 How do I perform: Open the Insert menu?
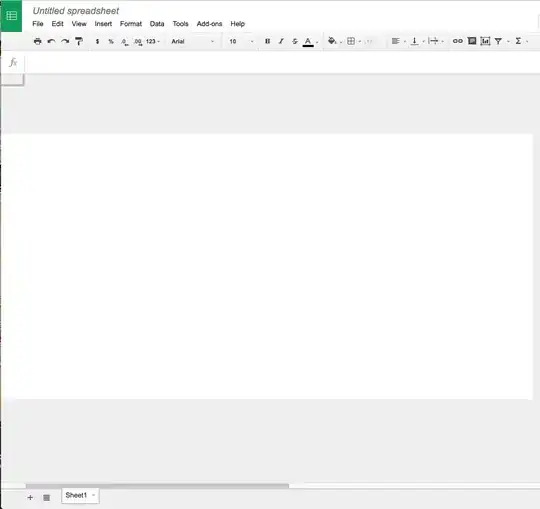tap(103, 24)
